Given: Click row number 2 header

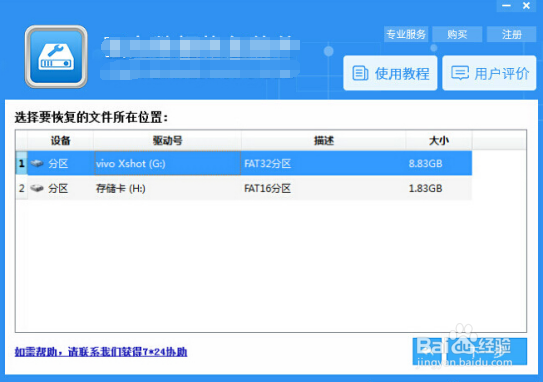Looking at the screenshot, I should [x=21, y=188].
